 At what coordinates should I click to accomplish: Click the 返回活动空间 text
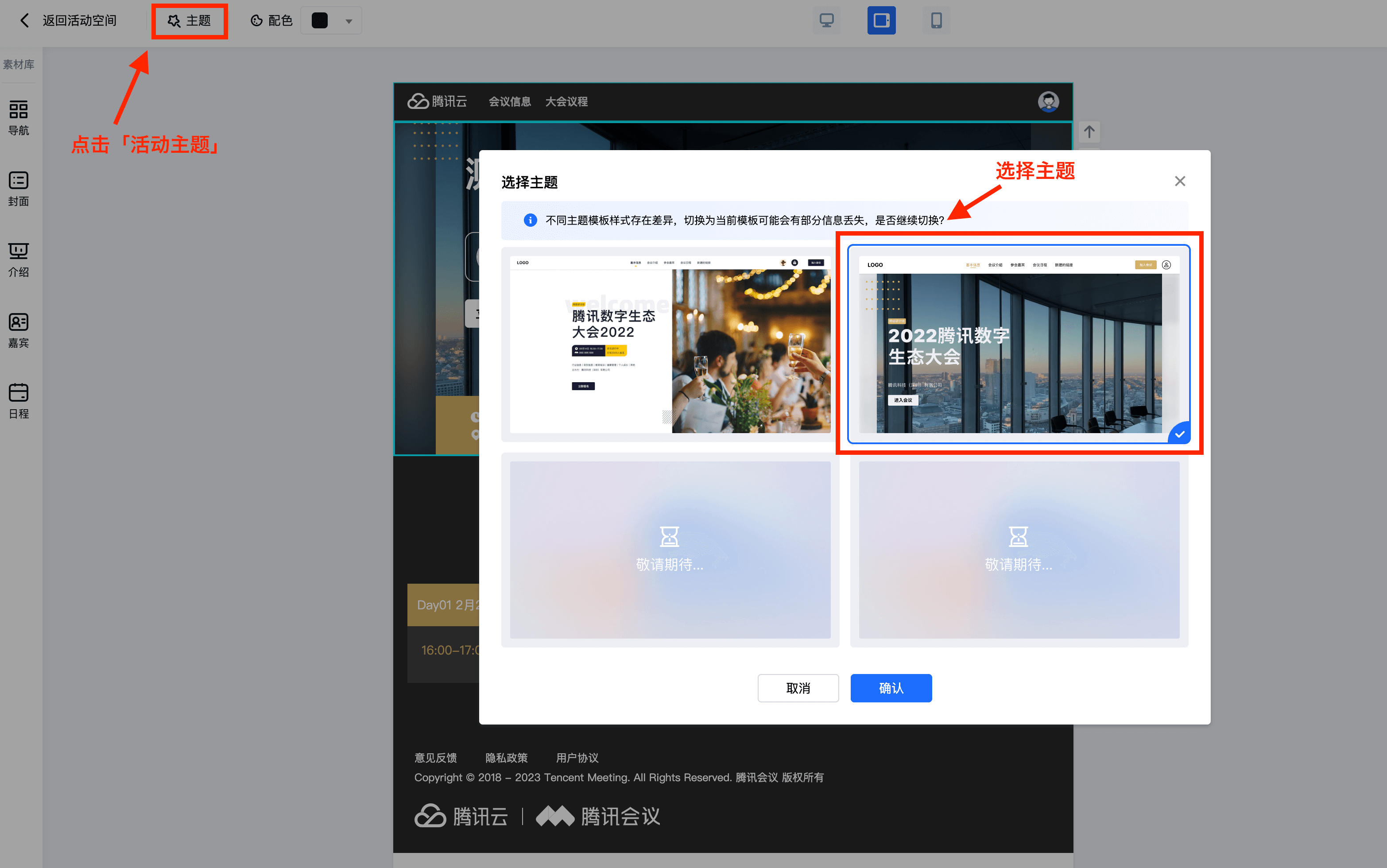[79, 21]
